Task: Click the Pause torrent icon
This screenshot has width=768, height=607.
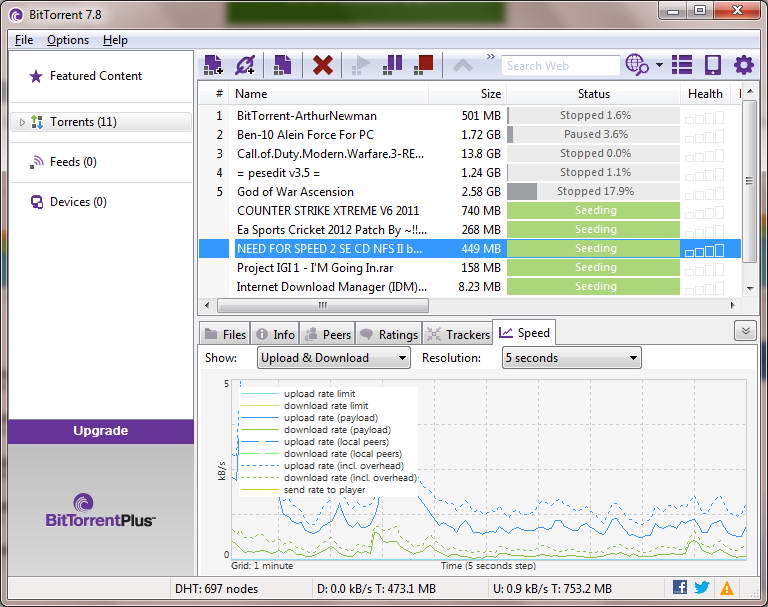Action: [x=392, y=65]
